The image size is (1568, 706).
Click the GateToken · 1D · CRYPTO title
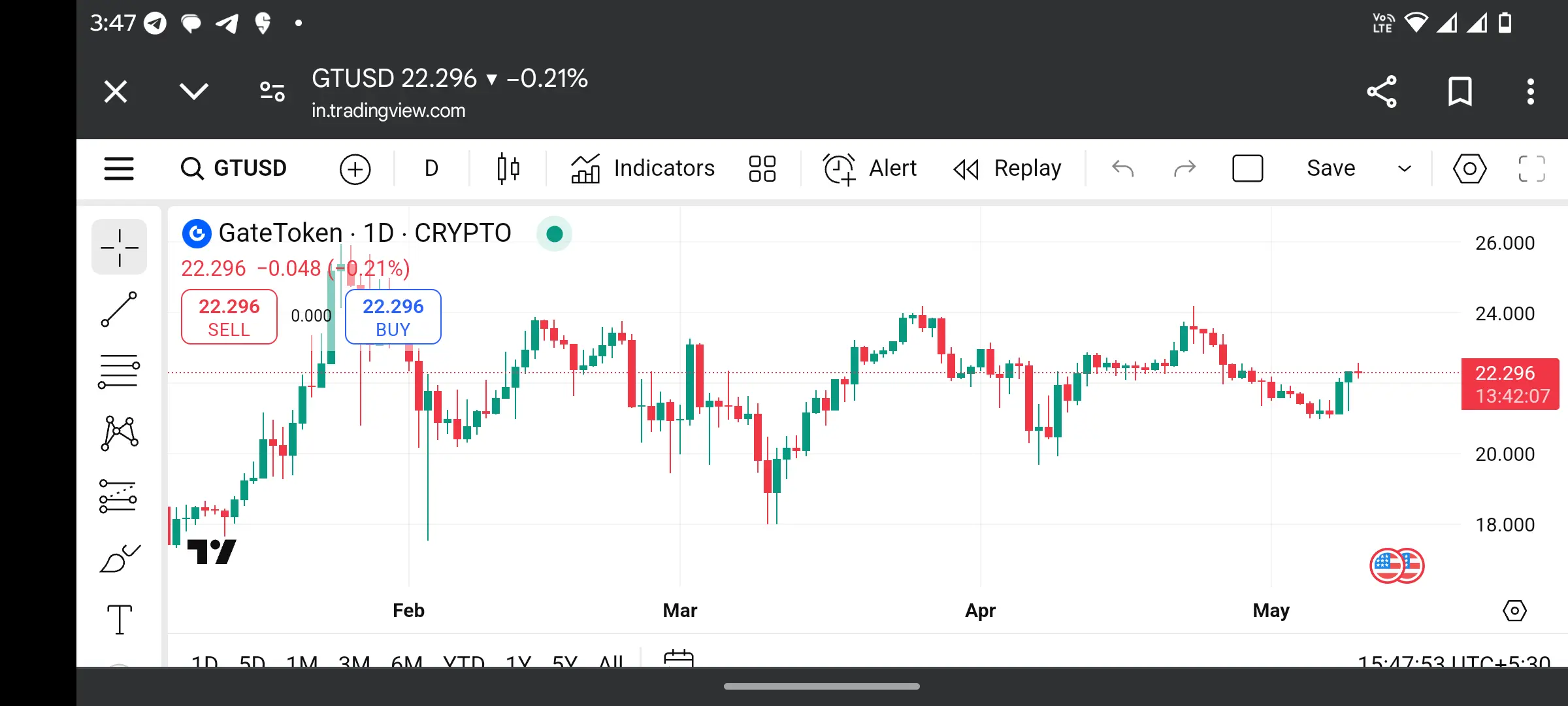click(x=365, y=233)
